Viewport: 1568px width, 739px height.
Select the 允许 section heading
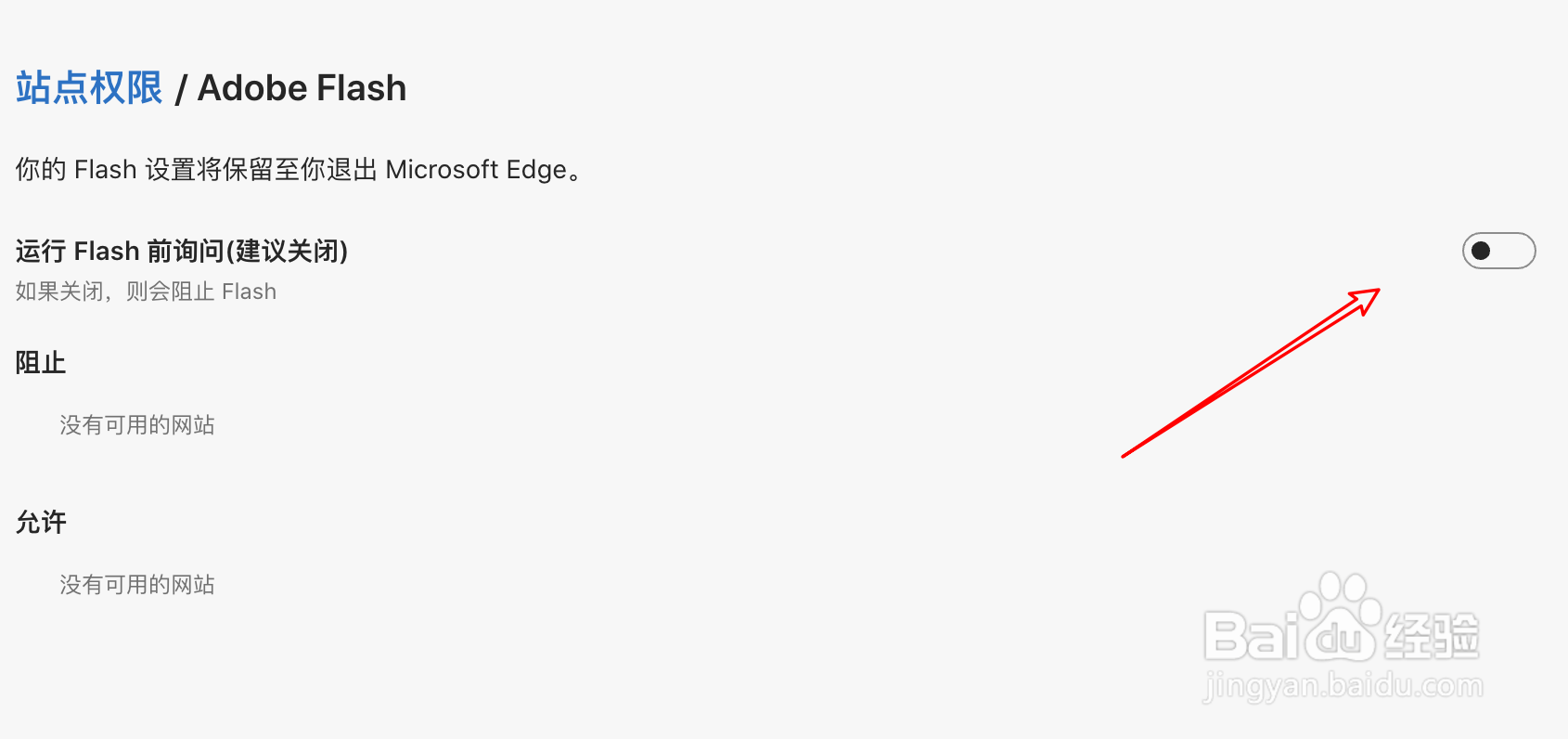pyautogui.click(x=41, y=523)
